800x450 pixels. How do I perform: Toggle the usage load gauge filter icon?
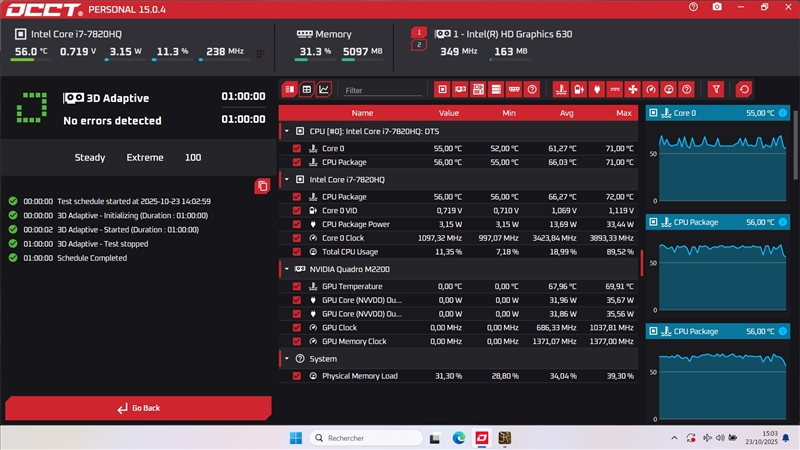click(x=668, y=90)
